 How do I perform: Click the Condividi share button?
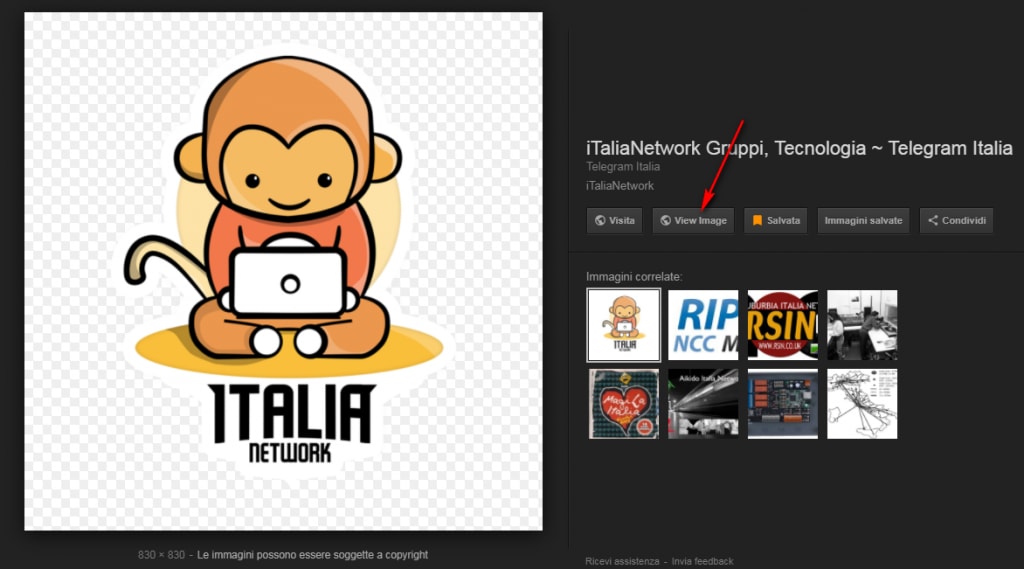(956, 221)
